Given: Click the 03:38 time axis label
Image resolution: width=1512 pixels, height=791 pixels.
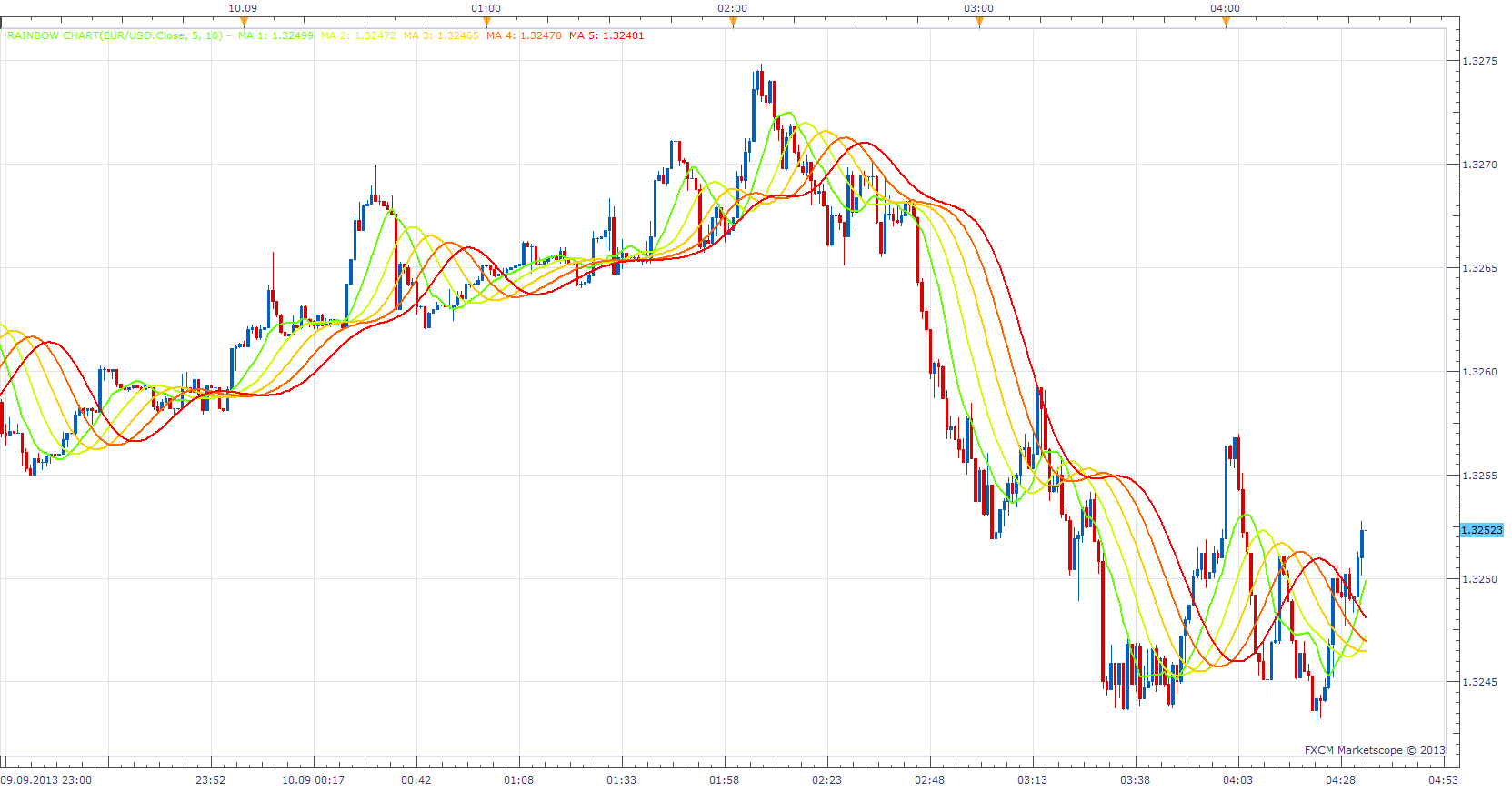Looking at the screenshot, I should (1136, 780).
